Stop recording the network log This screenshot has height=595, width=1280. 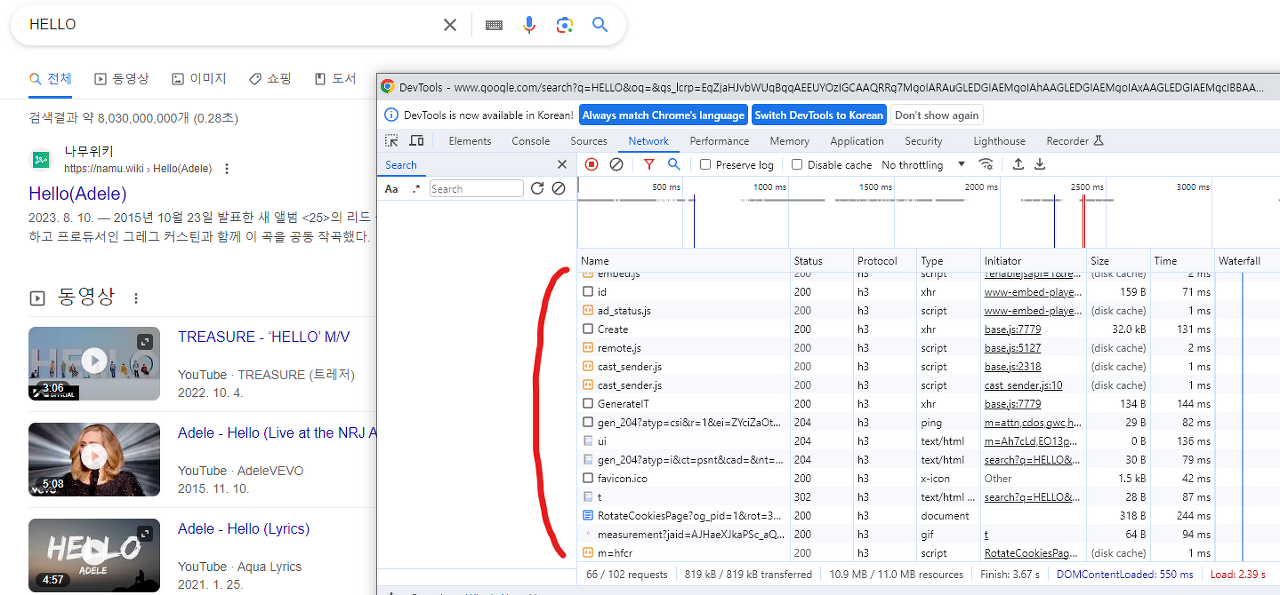[592, 164]
